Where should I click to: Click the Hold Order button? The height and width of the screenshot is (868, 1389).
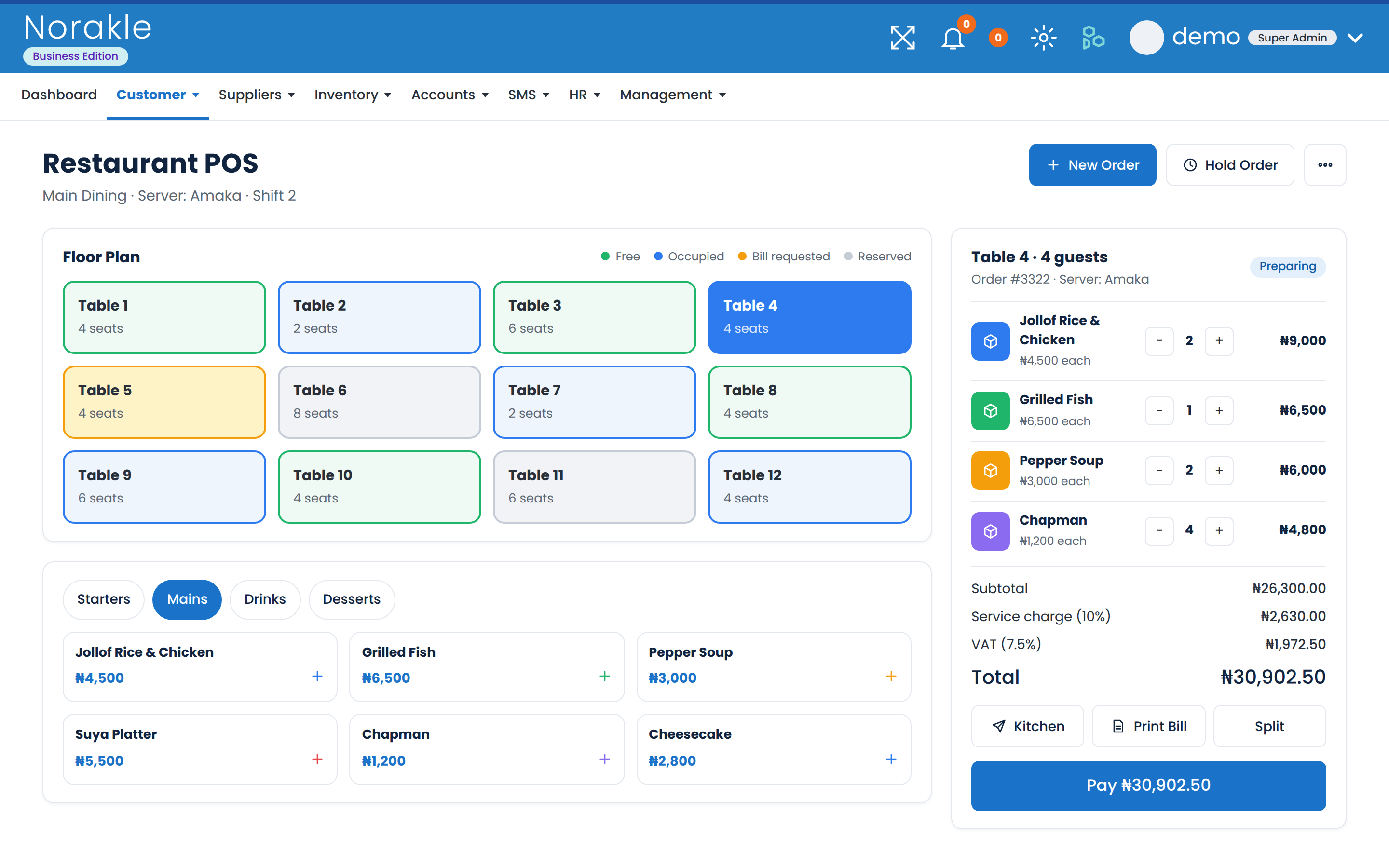coord(1230,165)
